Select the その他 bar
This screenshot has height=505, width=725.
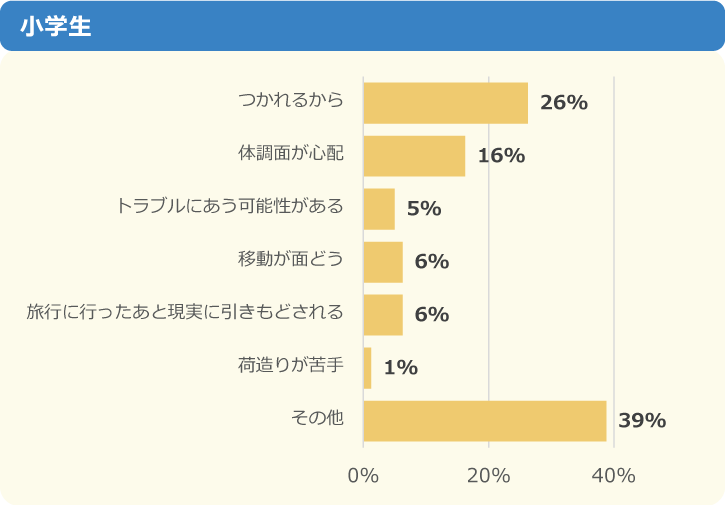coord(485,421)
